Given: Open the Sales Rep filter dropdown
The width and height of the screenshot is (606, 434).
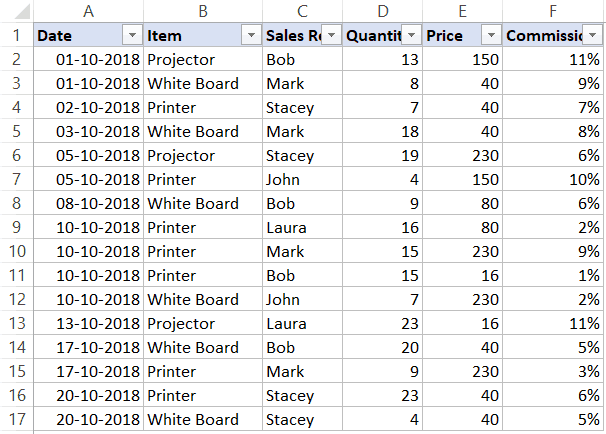Looking at the screenshot, I should coord(331,35).
